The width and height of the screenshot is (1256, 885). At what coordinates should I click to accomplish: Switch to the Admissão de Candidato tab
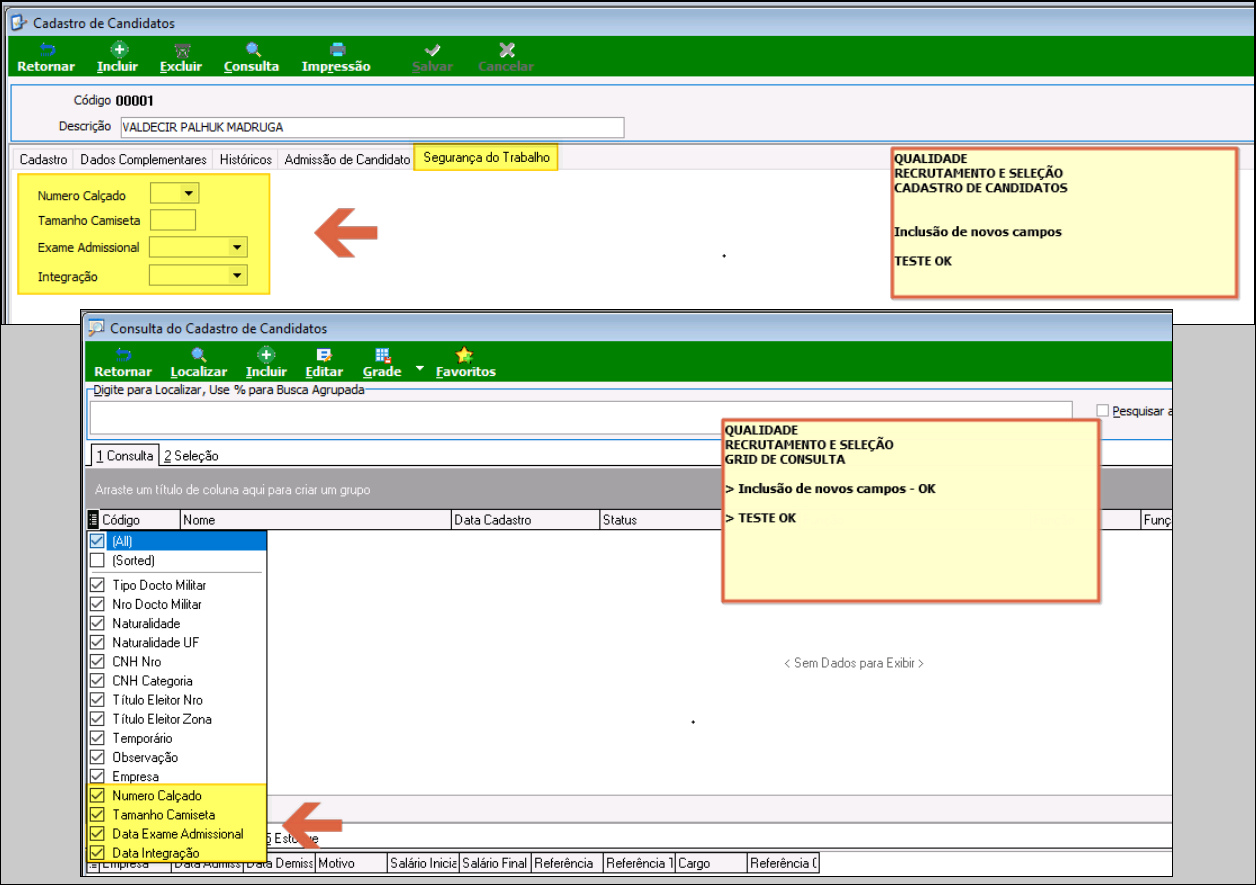pyautogui.click(x=347, y=159)
